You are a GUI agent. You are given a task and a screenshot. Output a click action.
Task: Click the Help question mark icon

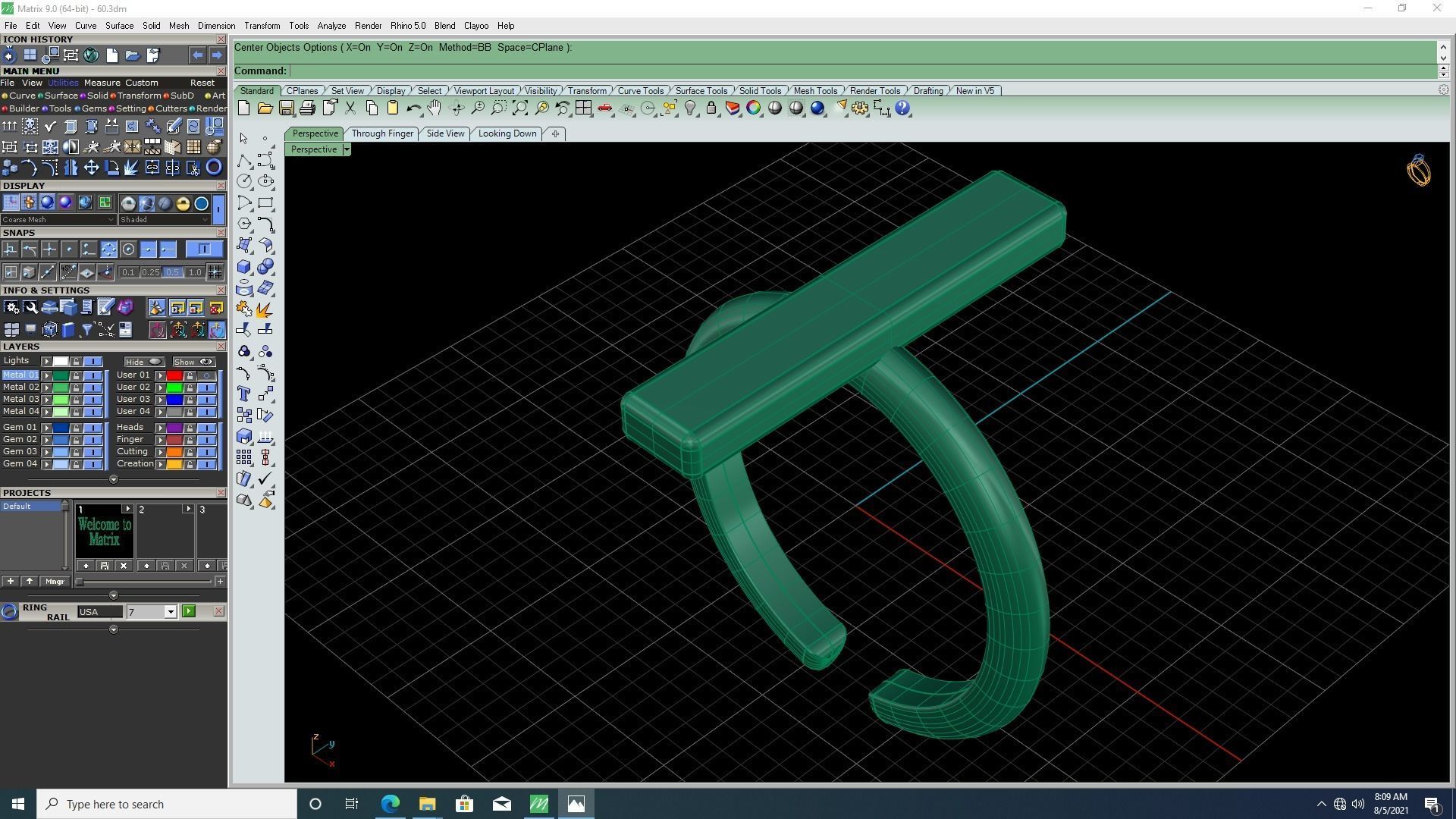(902, 108)
